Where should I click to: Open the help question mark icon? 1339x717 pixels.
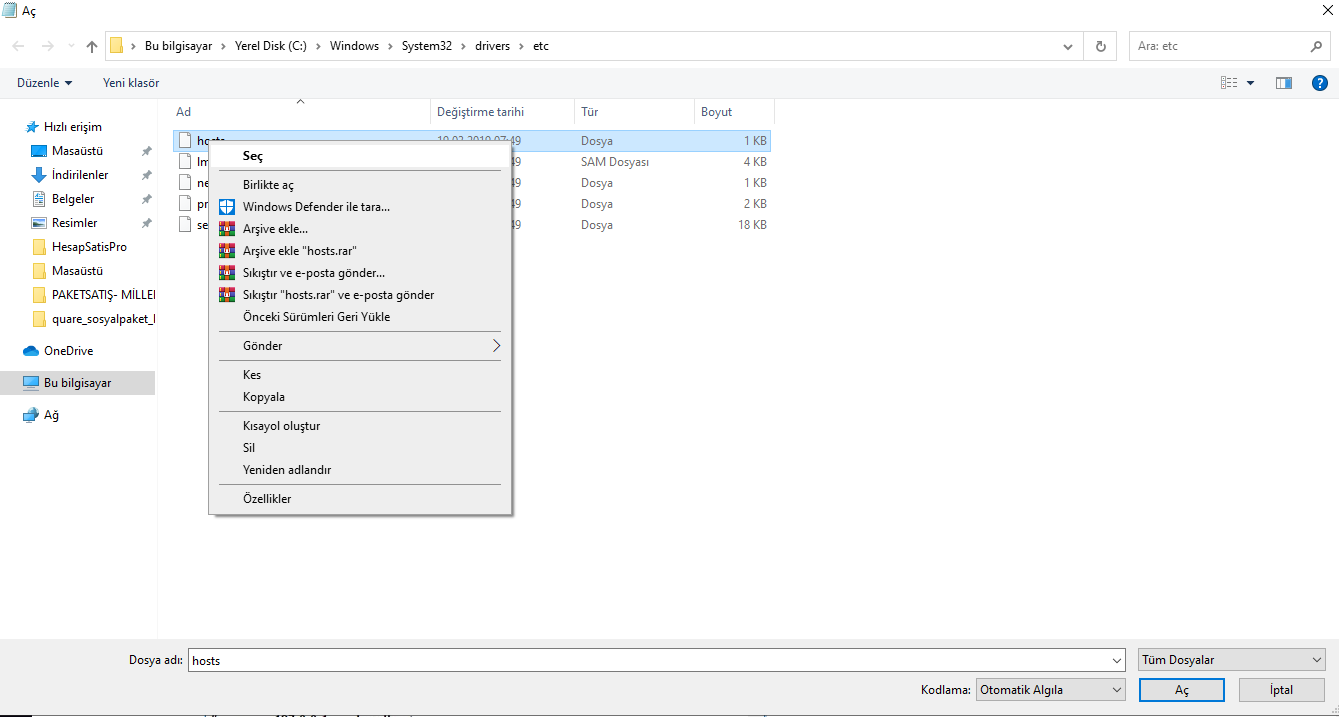pyautogui.click(x=1319, y=83)
